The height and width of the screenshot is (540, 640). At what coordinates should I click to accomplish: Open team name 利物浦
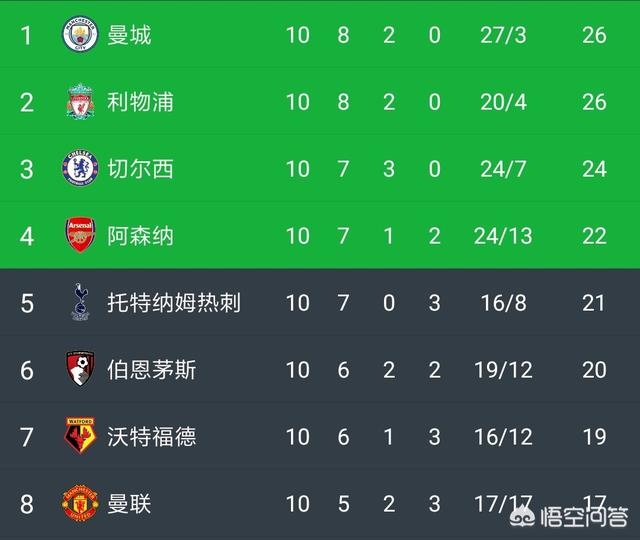140,102
